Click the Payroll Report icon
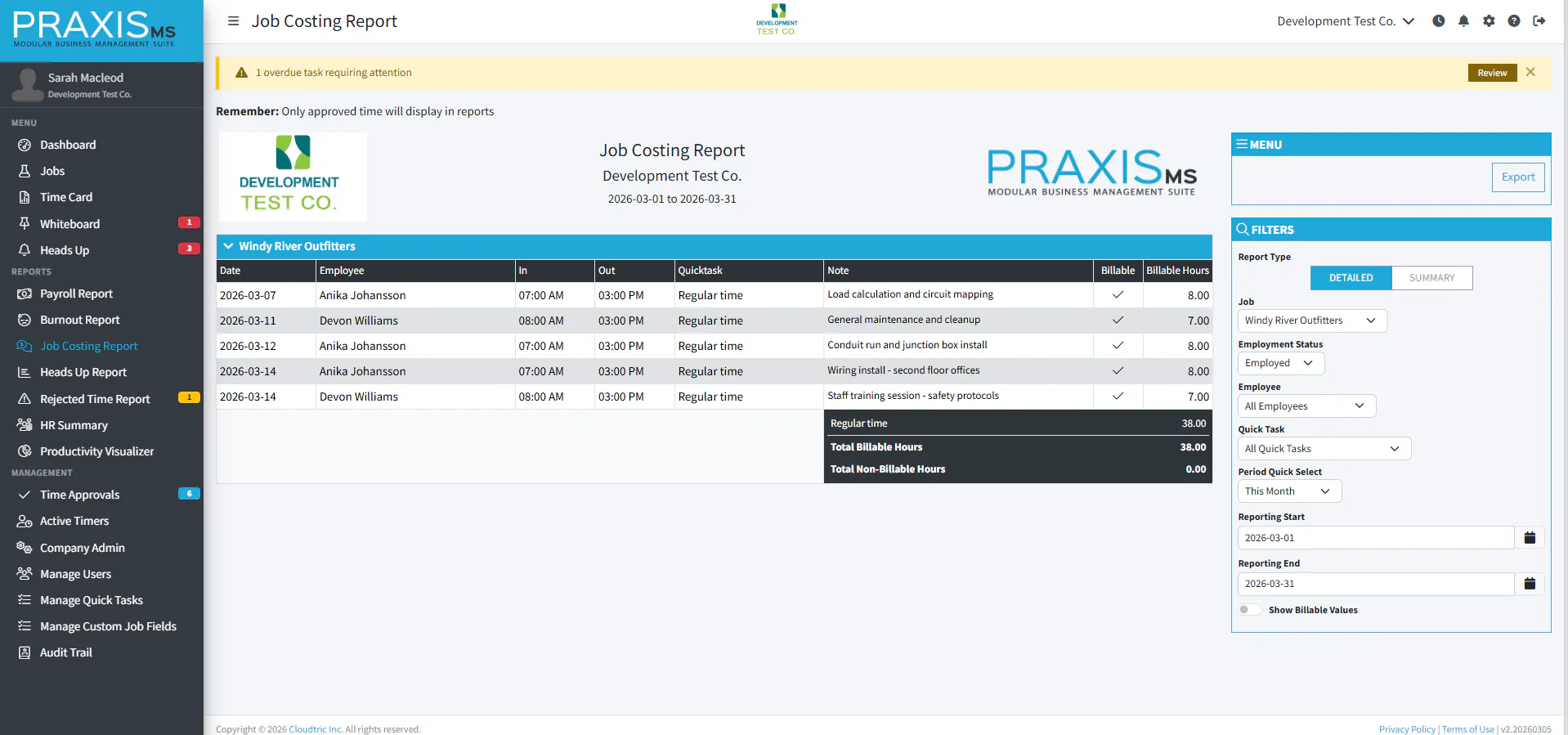This screenshot has height=735, width=1568. (x=25, y=294)
